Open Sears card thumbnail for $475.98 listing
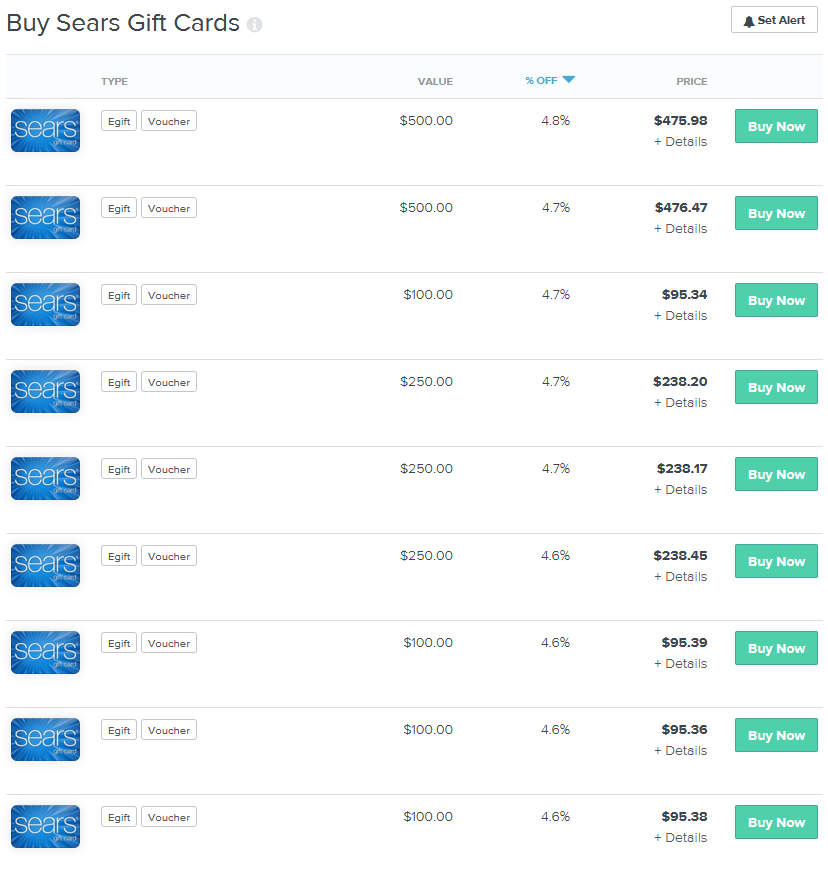This screenshot has height=870, width=828. tap(45, 130)
